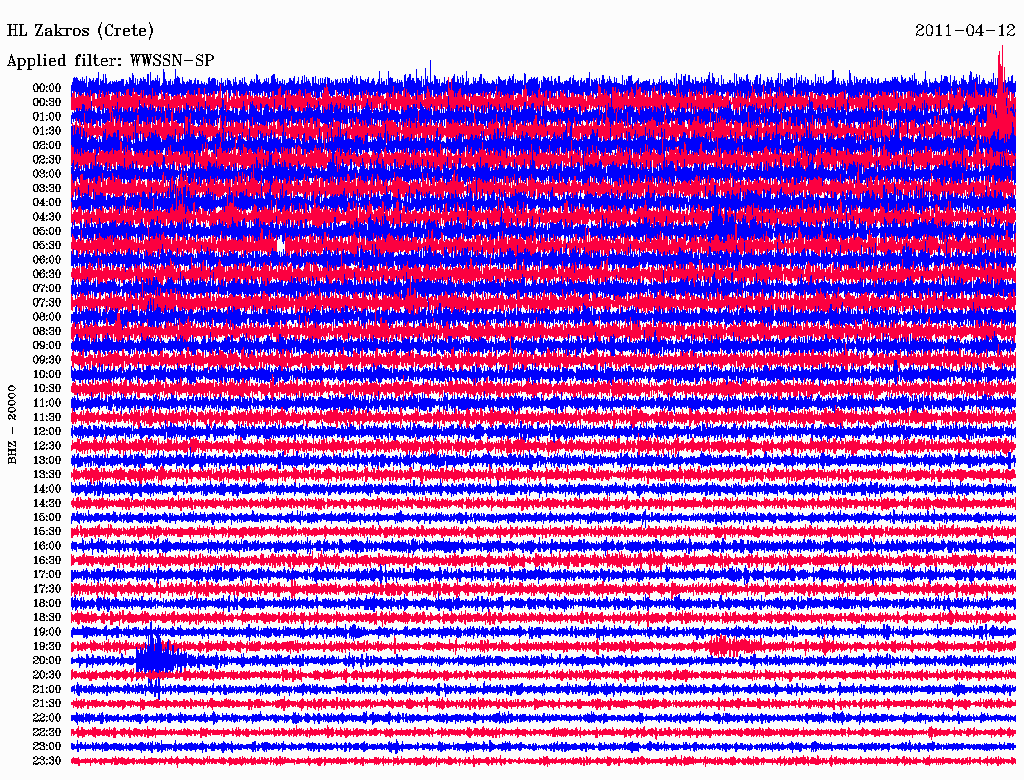Select the 13:00 time label
Screen dimensions: 1024x780
point(47,460)
